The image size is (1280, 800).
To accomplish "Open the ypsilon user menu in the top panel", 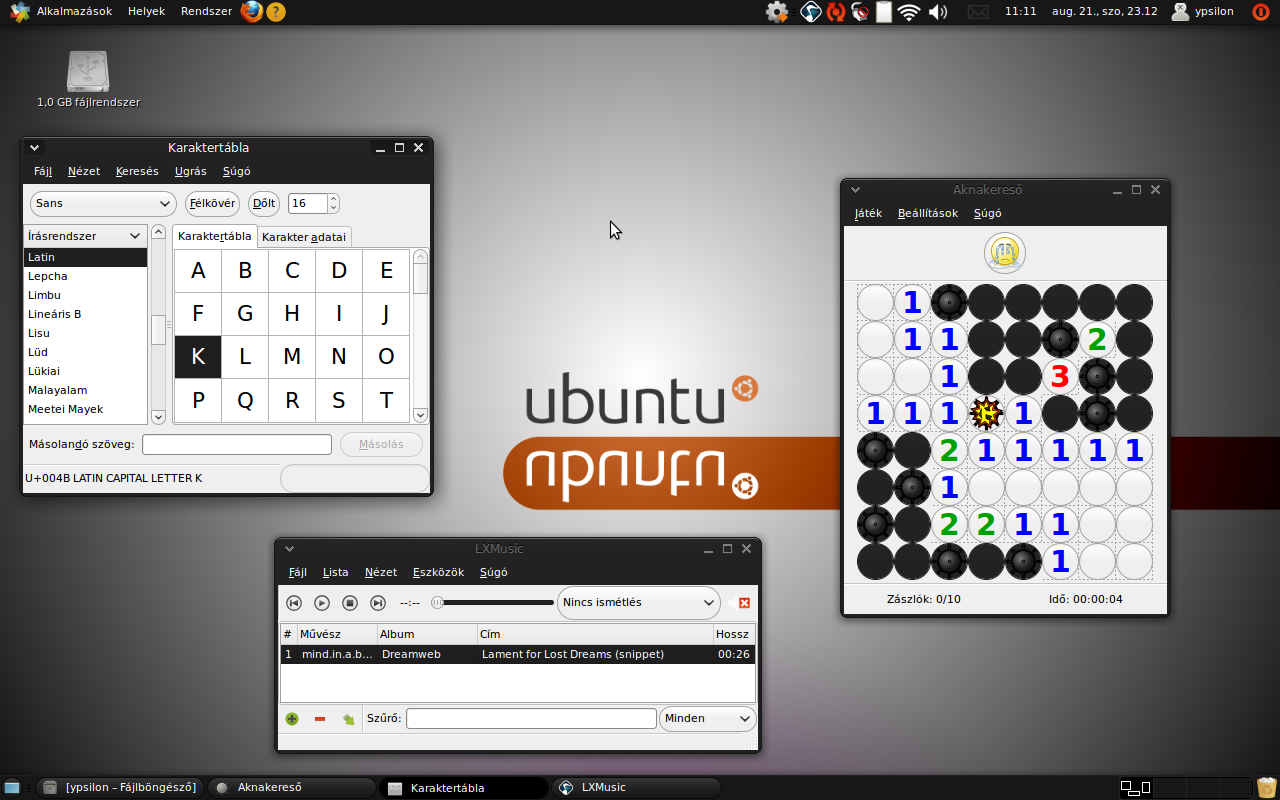I will tap(1203, 12).
